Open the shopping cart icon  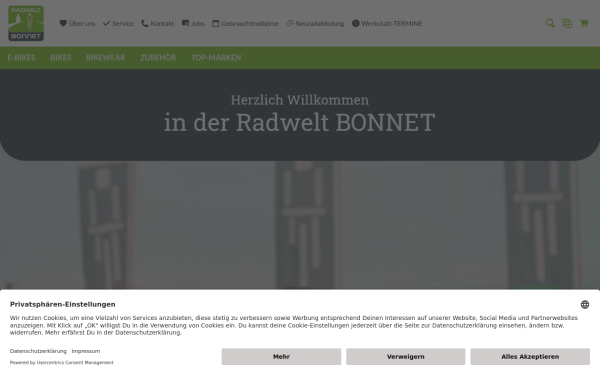584,23
